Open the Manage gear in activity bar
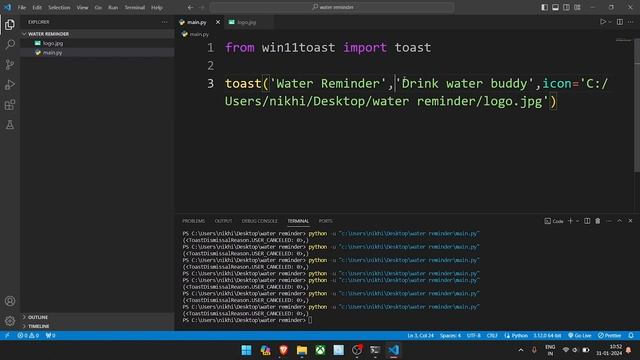Screen dimensions: 640x360 (10, 321)
